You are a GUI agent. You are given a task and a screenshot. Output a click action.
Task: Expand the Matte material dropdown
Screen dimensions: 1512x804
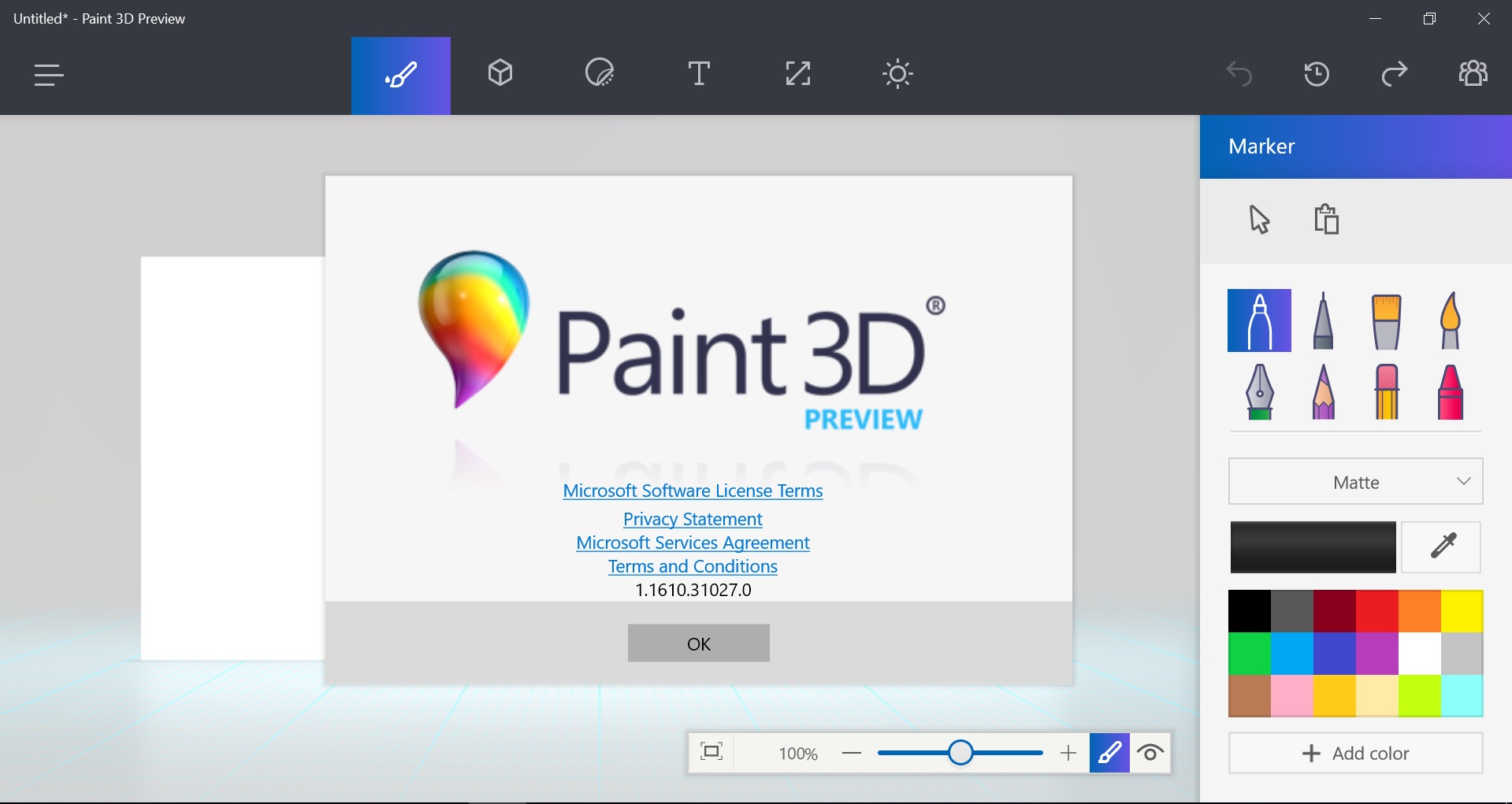(x=1355, y=482)
